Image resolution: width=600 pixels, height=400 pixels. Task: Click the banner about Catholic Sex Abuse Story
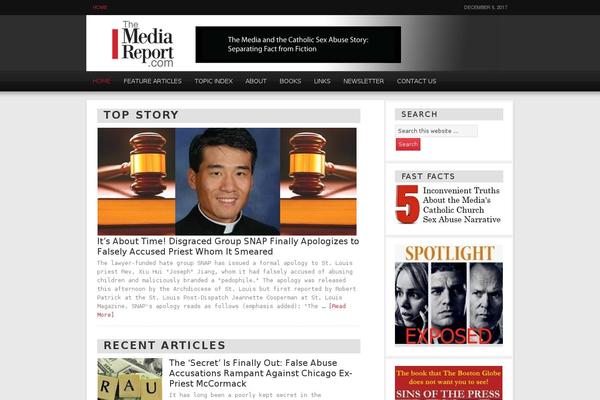pos(298,44)
